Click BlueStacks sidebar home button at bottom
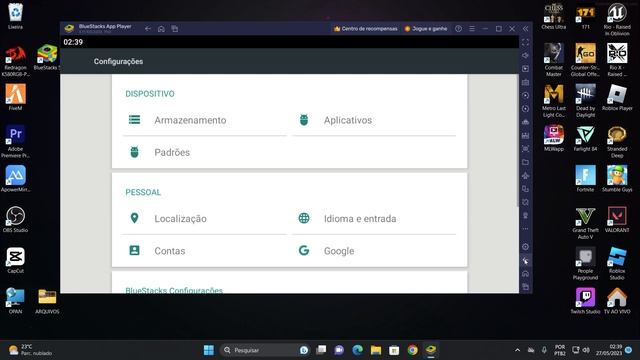Viewport: 640px width, 360px height. [x=526, y=273]
